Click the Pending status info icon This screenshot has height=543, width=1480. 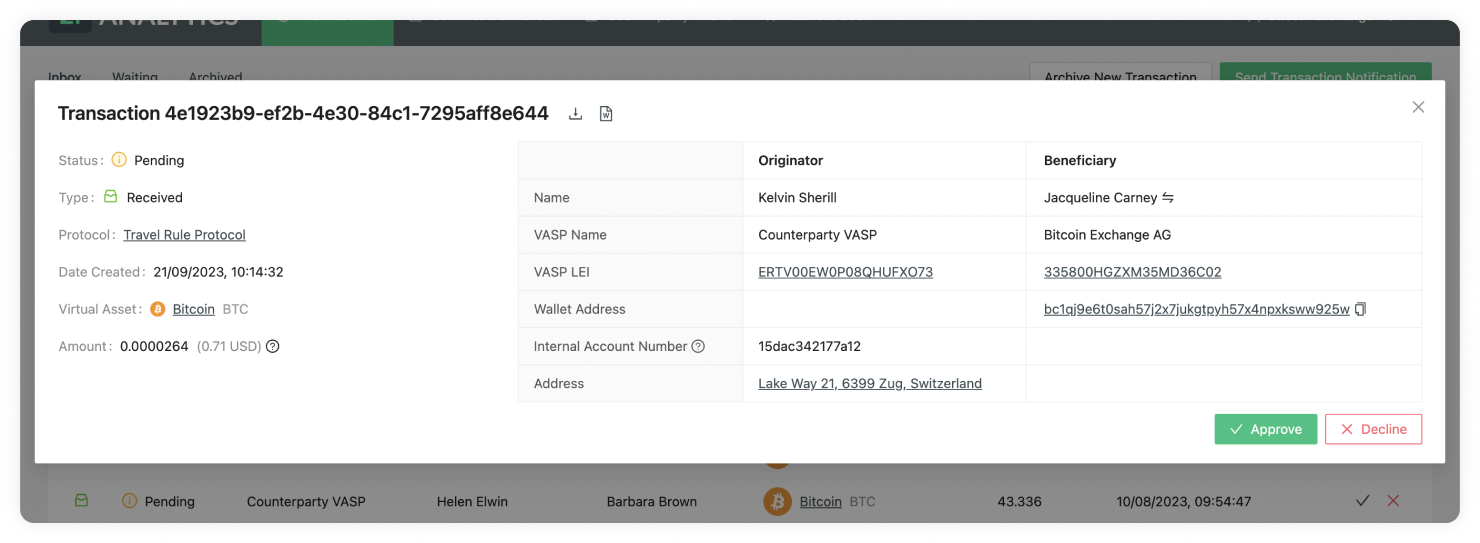[x=119, y=160]
